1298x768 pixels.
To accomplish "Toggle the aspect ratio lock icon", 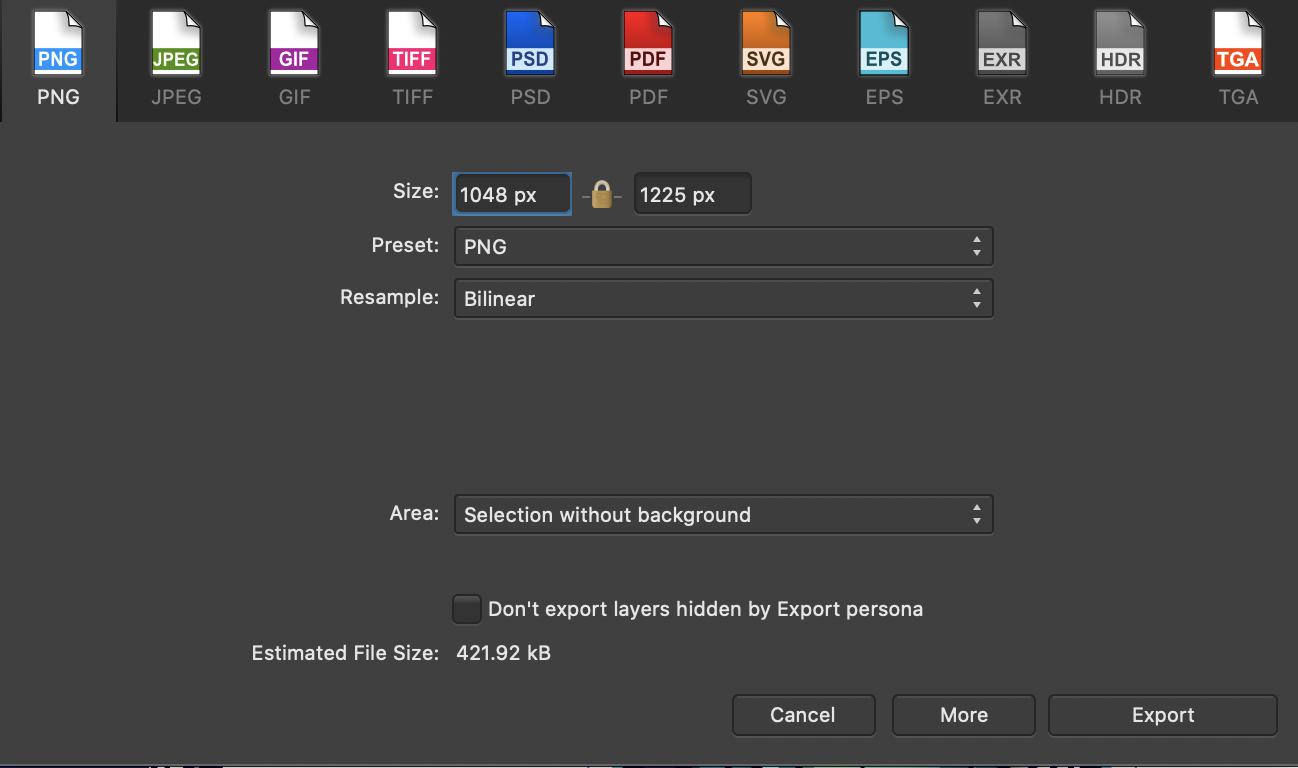I will (x=602, y=194).
